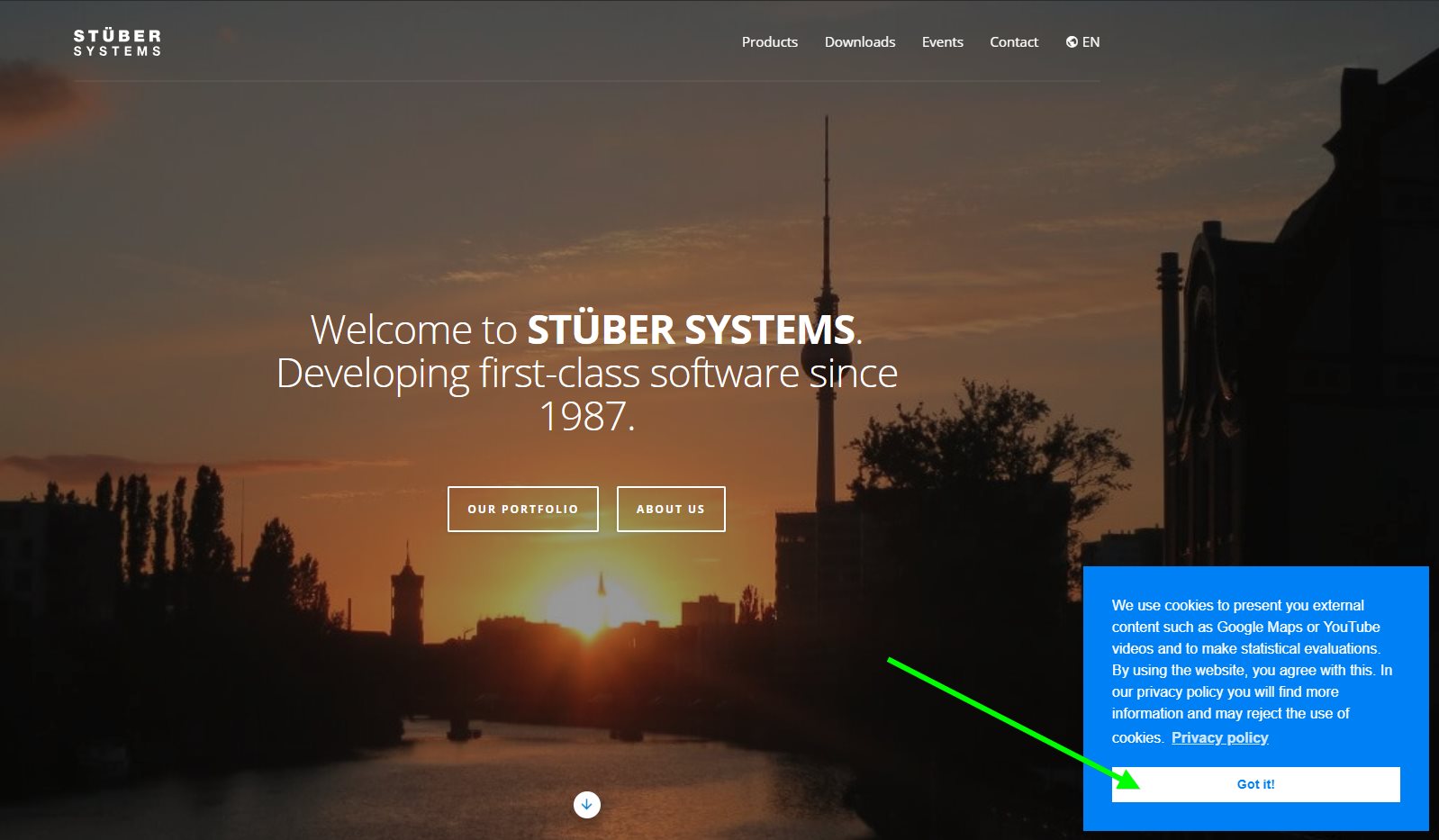Go to the Downloads page
The image size is (1439, 840).
[859, 42]
